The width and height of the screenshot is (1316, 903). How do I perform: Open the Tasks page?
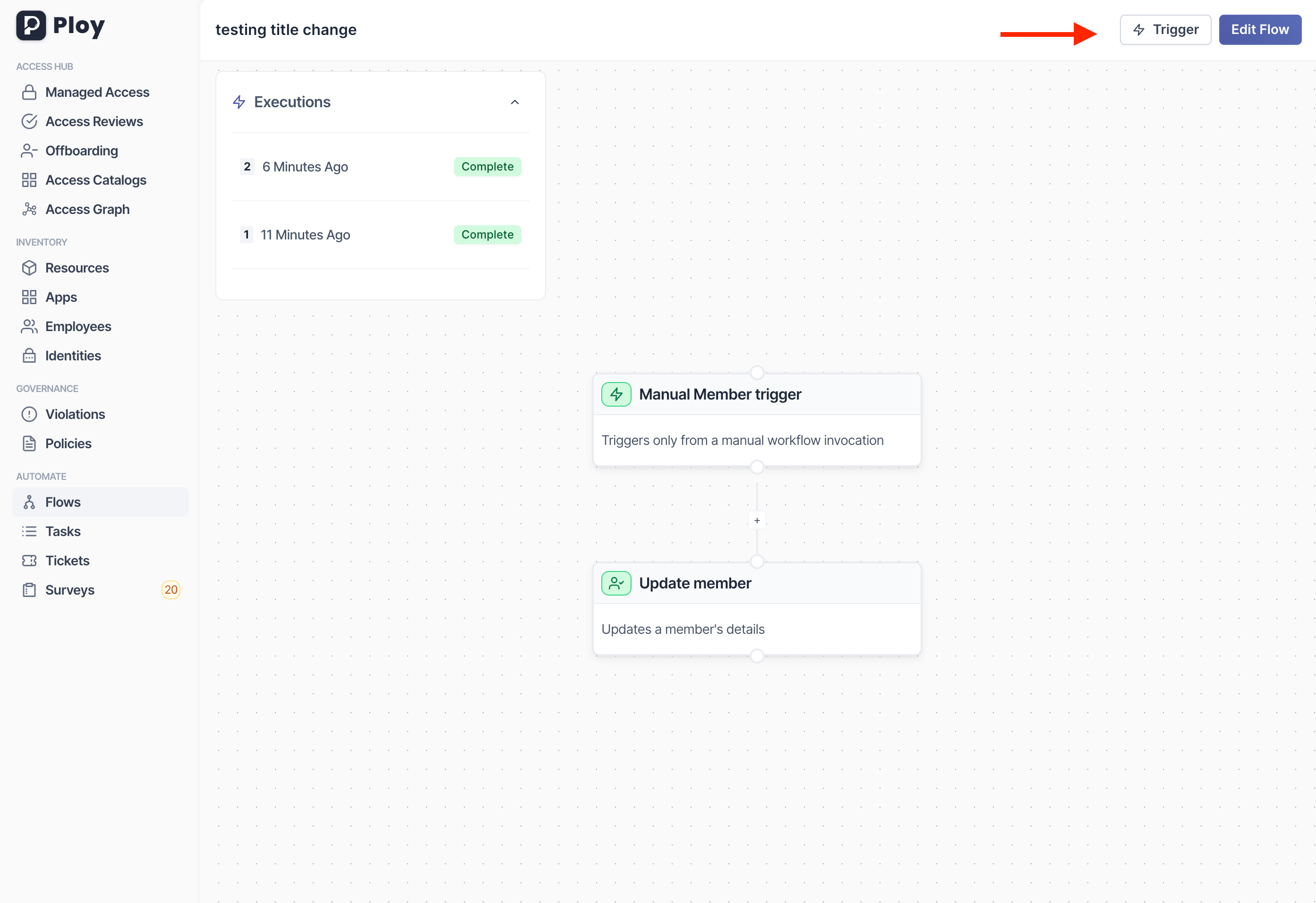[x=100, y=532]
